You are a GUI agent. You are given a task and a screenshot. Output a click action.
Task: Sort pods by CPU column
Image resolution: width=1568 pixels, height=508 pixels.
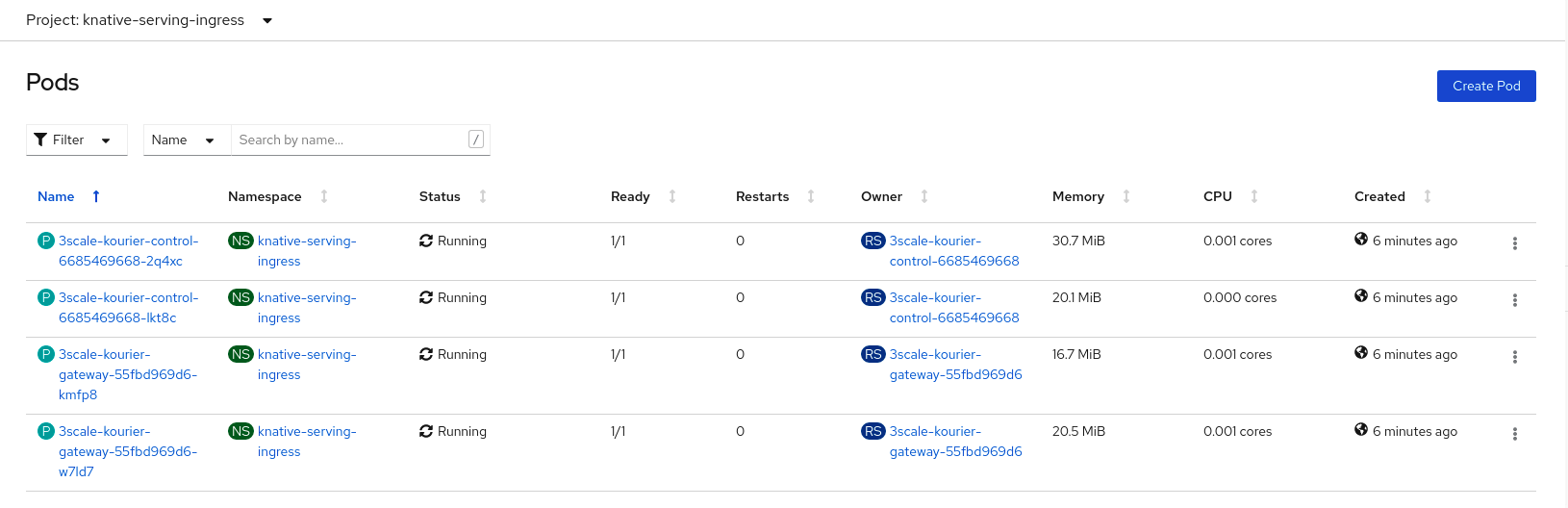(x=1218, y=196)
